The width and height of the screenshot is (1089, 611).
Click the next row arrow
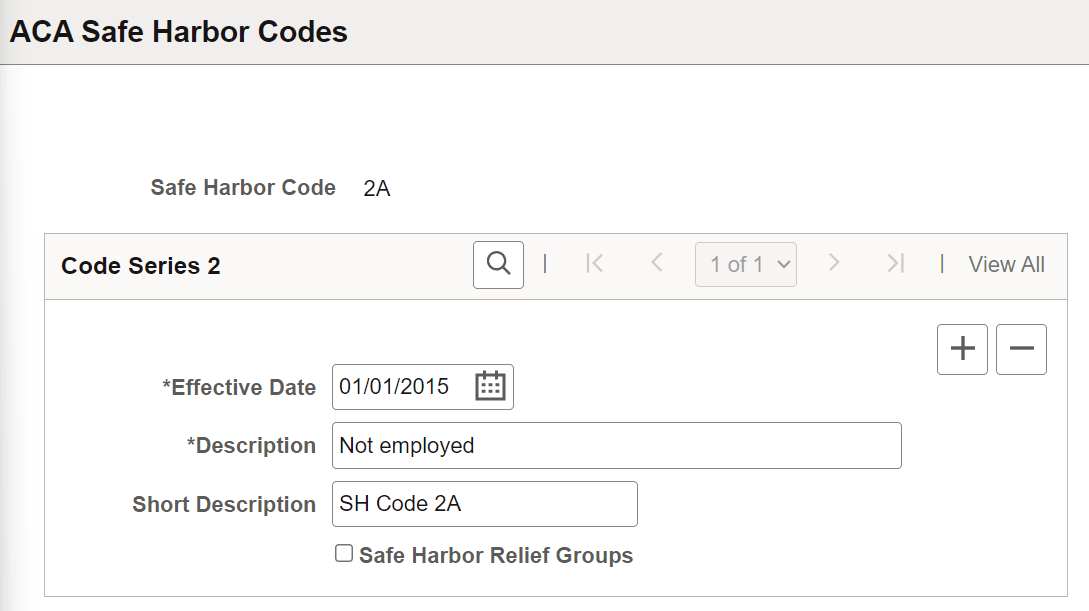[x=834, y=263]
